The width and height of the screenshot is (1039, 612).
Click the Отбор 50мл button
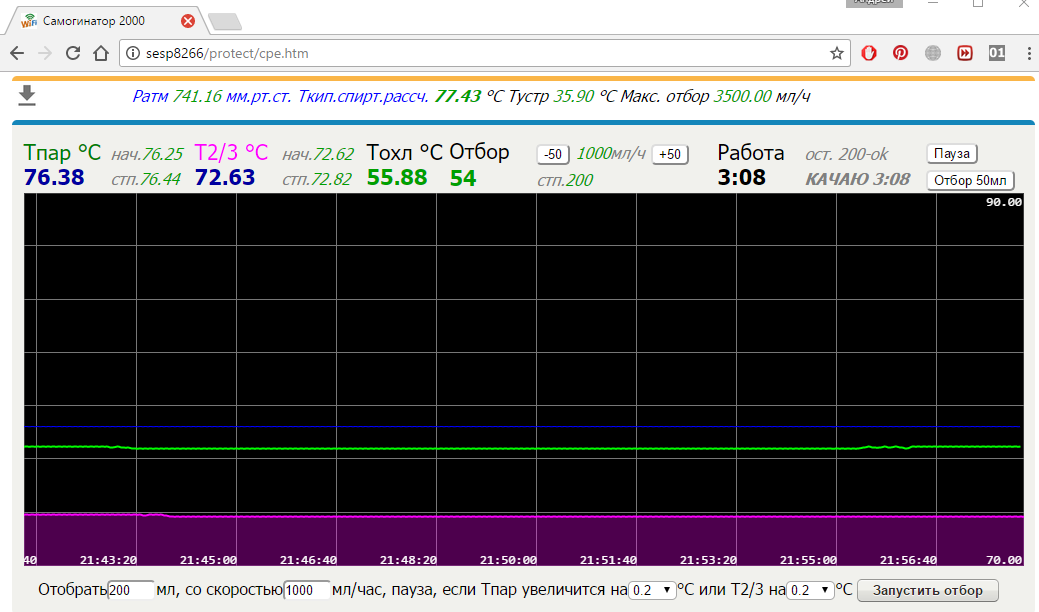(970, 181)
